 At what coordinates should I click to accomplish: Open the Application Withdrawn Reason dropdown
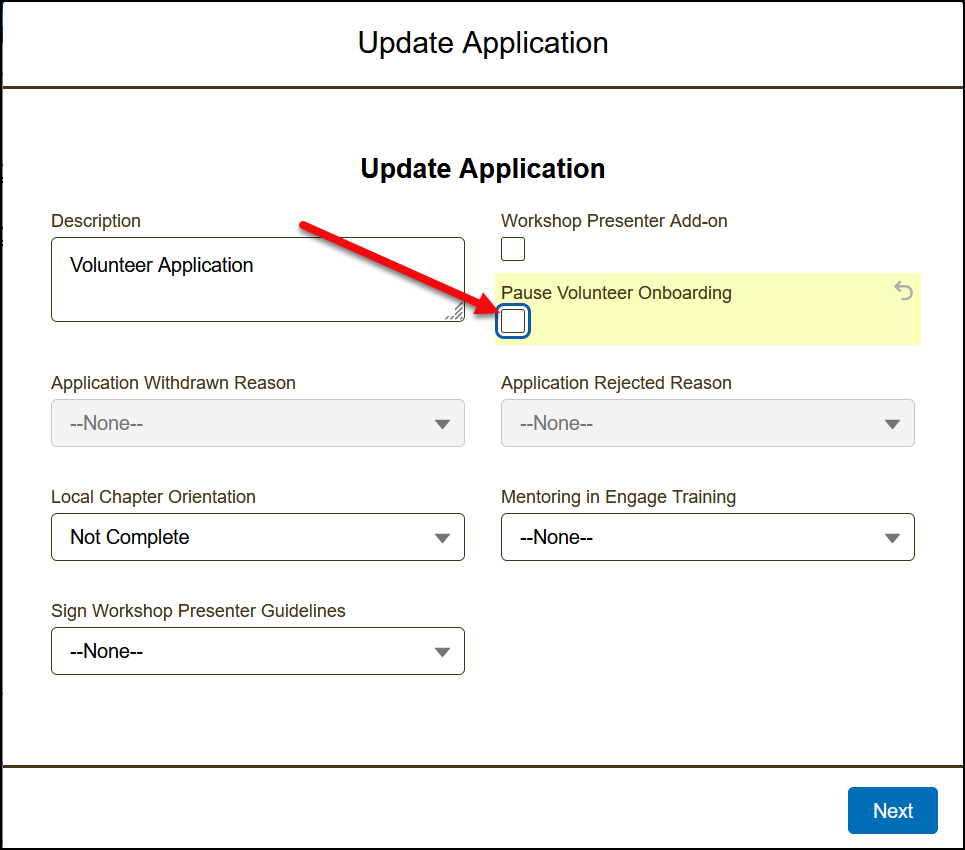tap(257, 423)
